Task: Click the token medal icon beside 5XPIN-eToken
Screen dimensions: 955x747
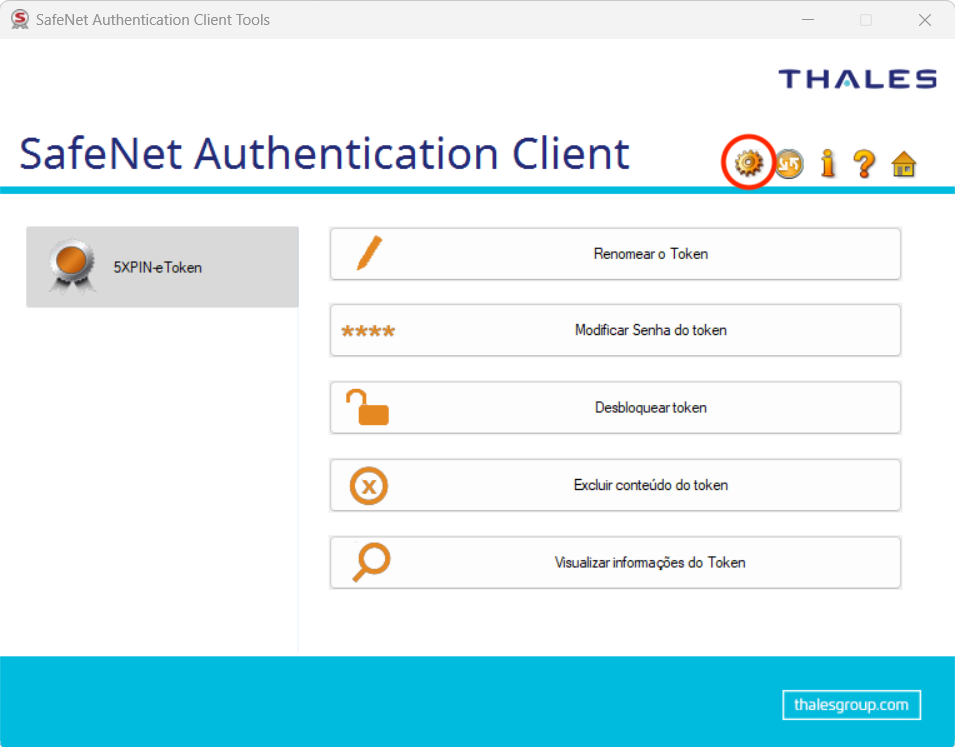Action: coord(72,266)
